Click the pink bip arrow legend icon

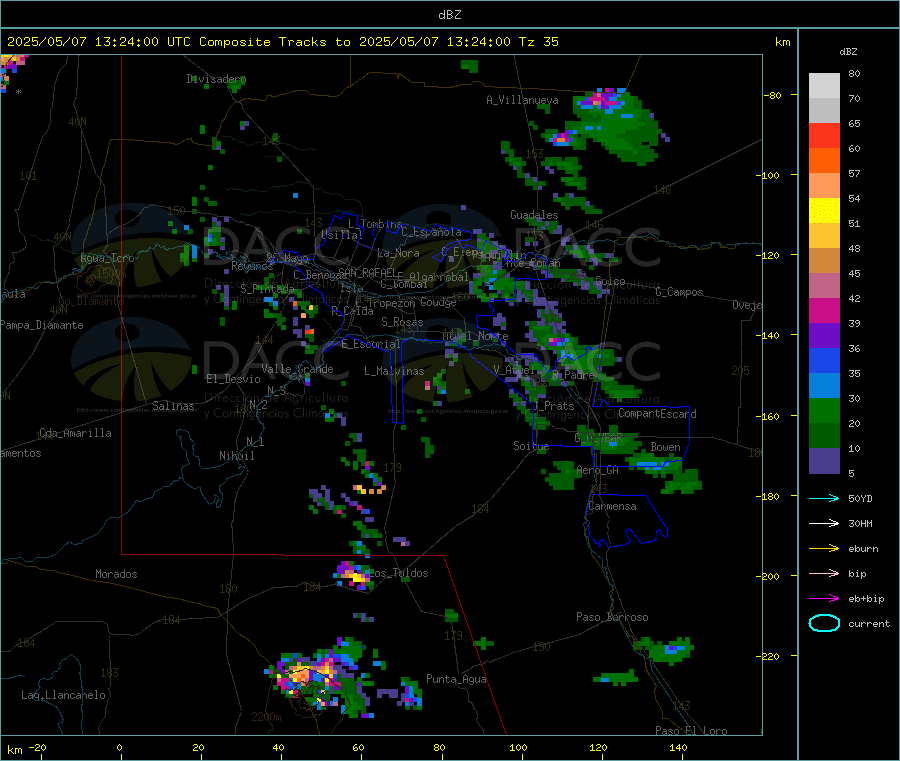(824, 573)
